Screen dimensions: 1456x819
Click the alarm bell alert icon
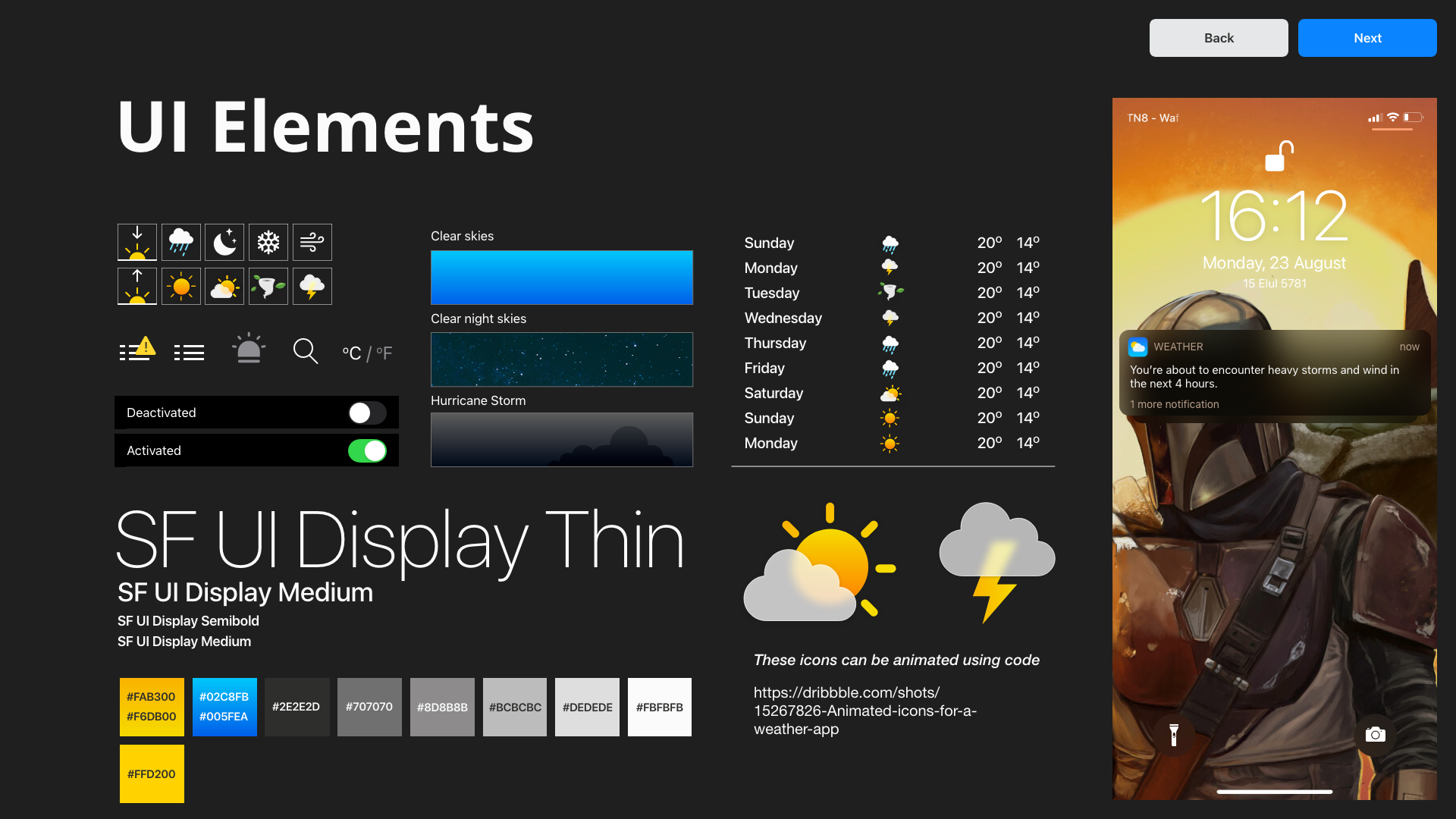click(248, 350)
